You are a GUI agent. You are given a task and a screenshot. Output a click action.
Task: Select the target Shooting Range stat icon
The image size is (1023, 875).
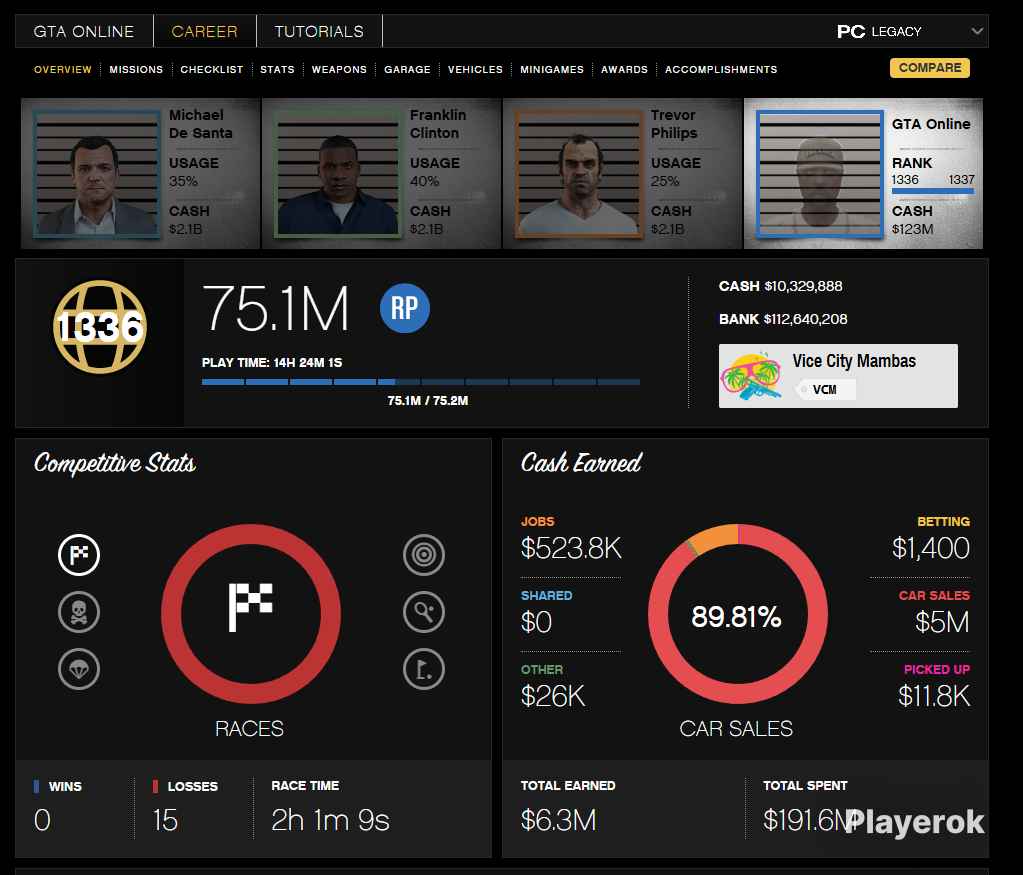point(424,555)
